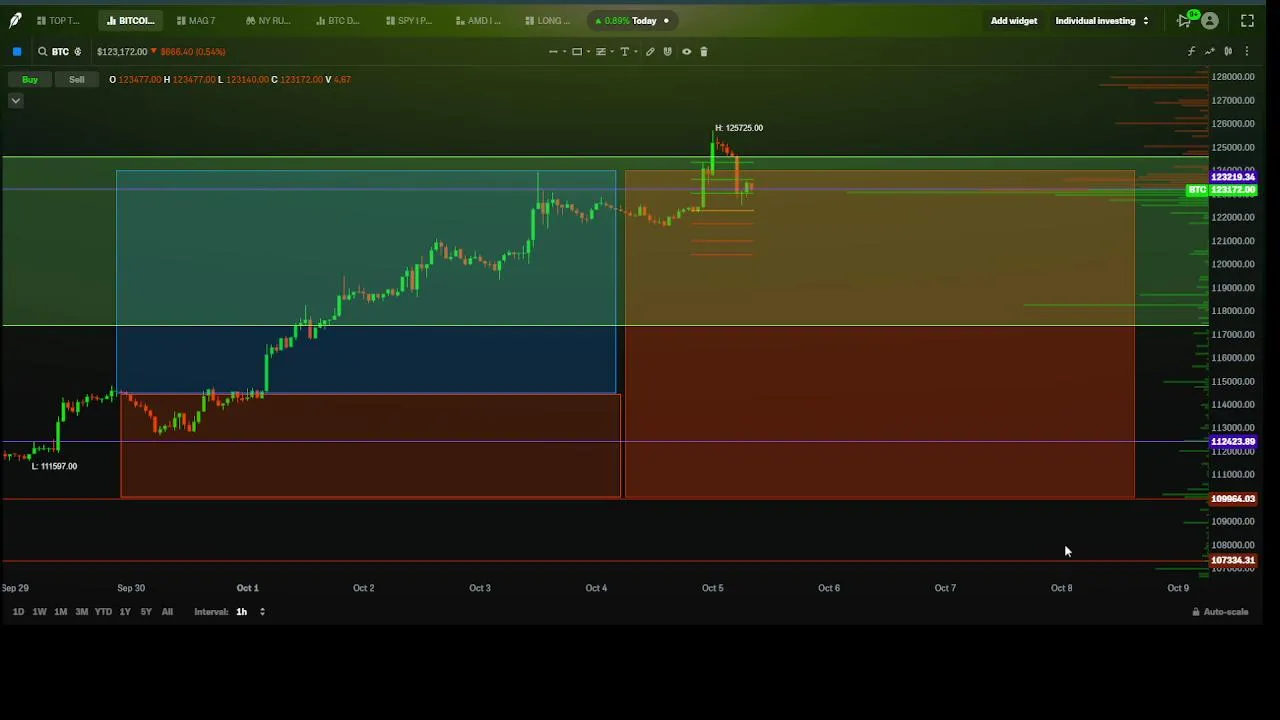The height and width of the screenshot is (720, 1280).
Task: Click the 107334.31 red price label
Action: pos(1232,560)
